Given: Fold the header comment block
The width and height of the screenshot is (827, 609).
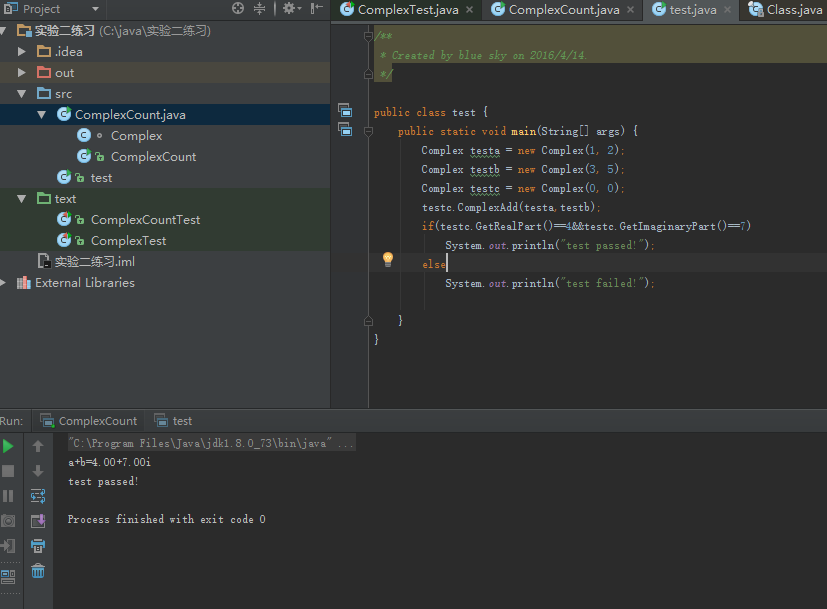Looking at the screenshot, I should pyautogui.click(x=368, y=36).
